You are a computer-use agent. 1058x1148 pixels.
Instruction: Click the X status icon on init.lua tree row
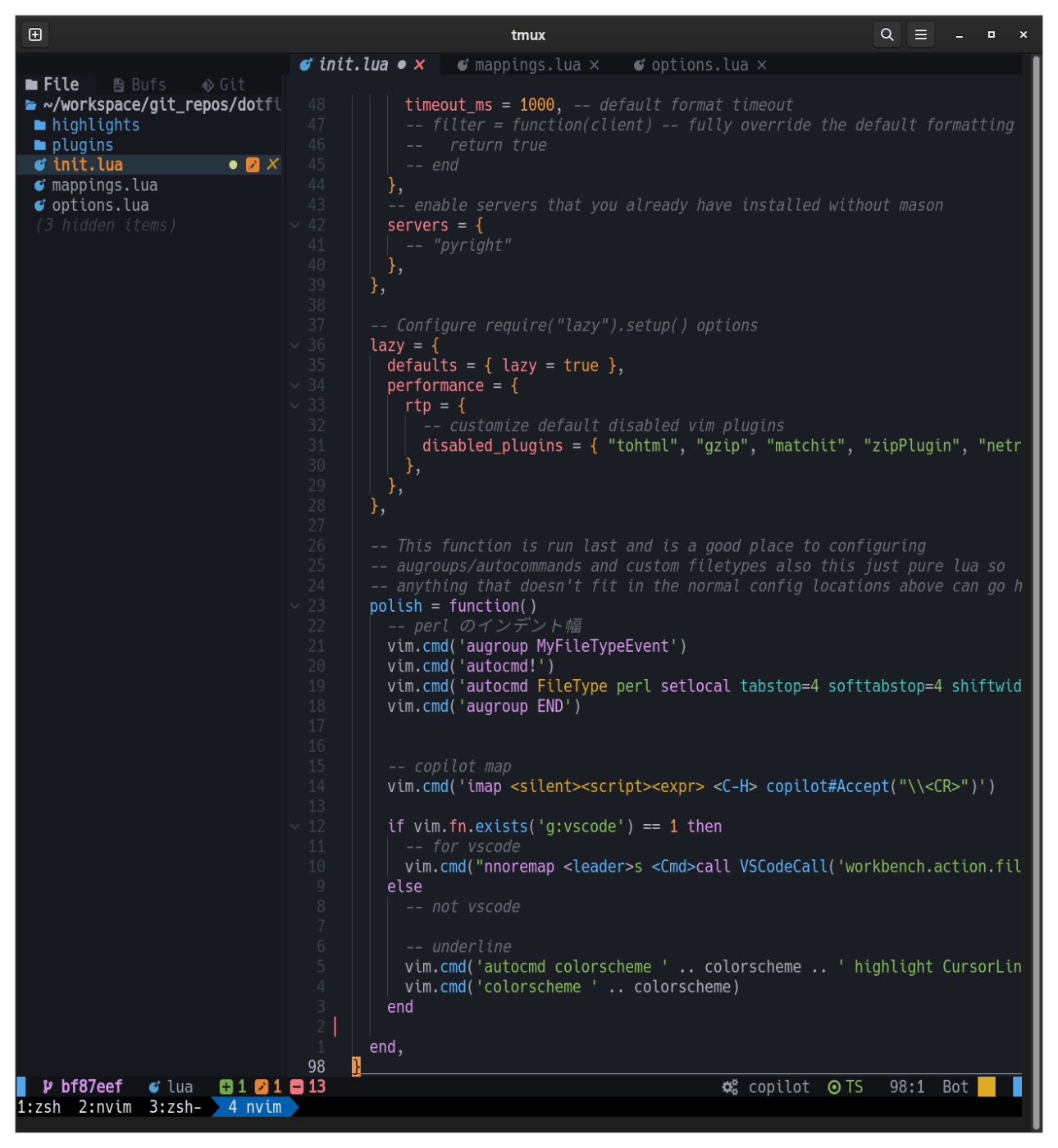click(x=273, y=165)
